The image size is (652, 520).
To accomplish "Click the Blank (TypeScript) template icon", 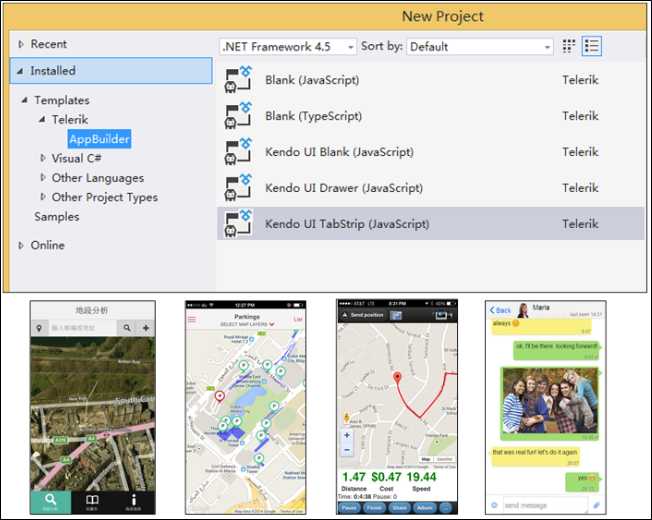I will [238, 116].
